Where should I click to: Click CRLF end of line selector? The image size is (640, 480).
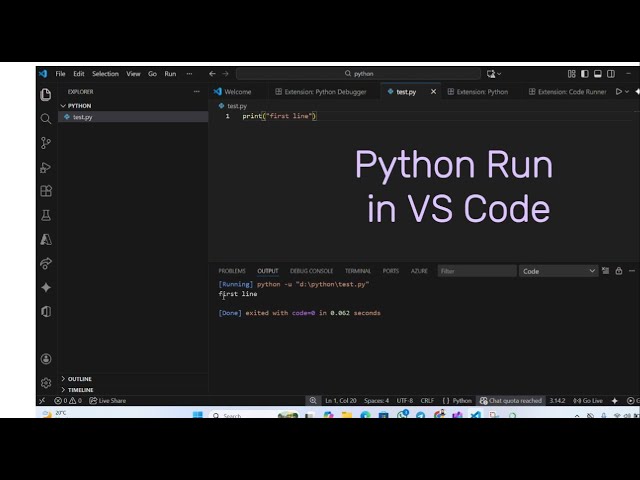pyautogui.click(x=427, y=401)
